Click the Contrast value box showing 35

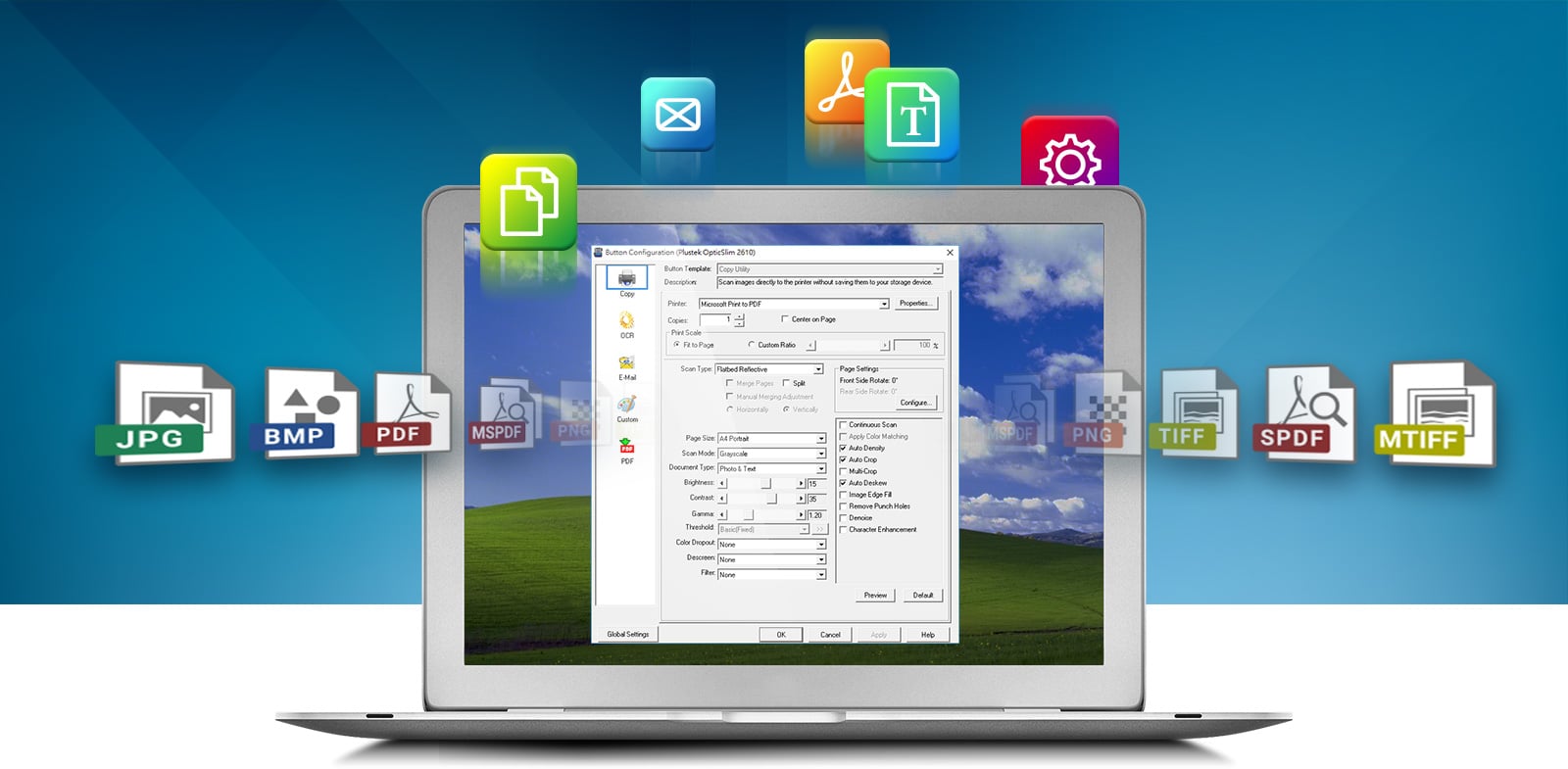pyautogui.click(x=816, y=499)
